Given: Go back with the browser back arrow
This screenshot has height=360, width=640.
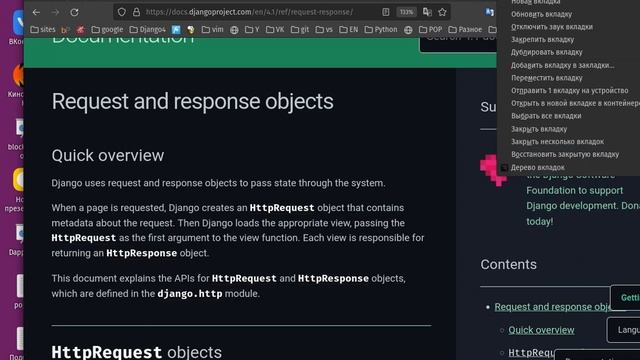Looking at the screenshot, I should [36, 12].
